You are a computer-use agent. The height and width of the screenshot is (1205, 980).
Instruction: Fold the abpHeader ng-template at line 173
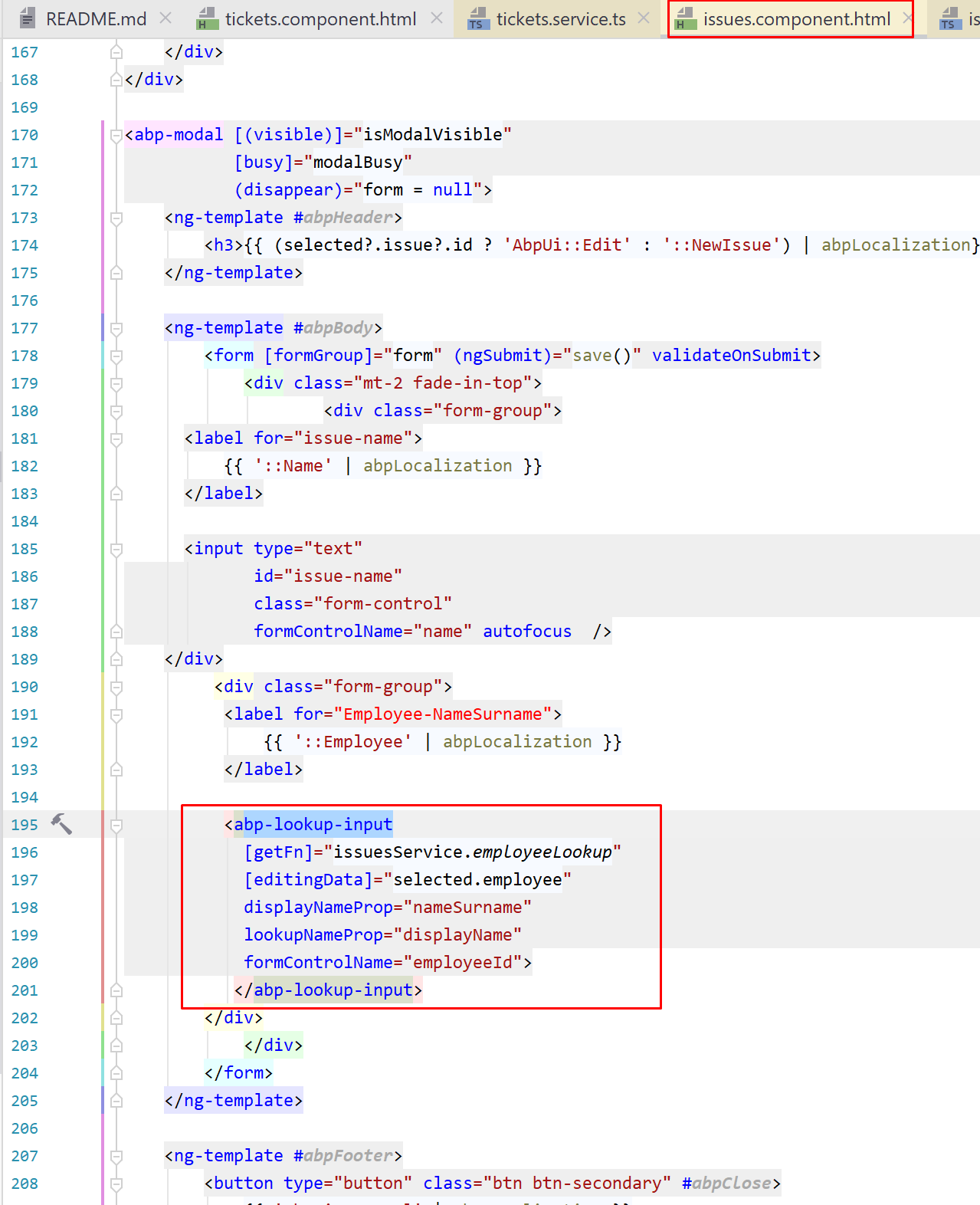pos(116,218)
